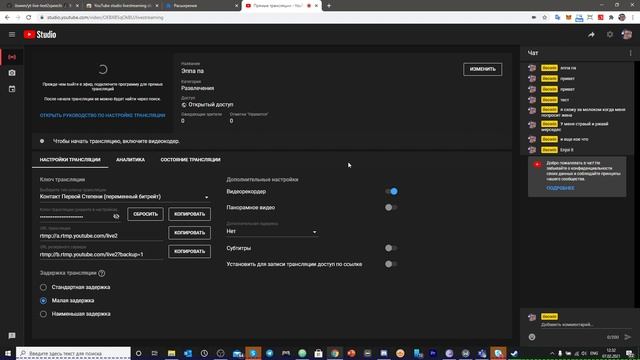Go back with the browser back arrow
This screenshot has width=640, height=360.
7,18
